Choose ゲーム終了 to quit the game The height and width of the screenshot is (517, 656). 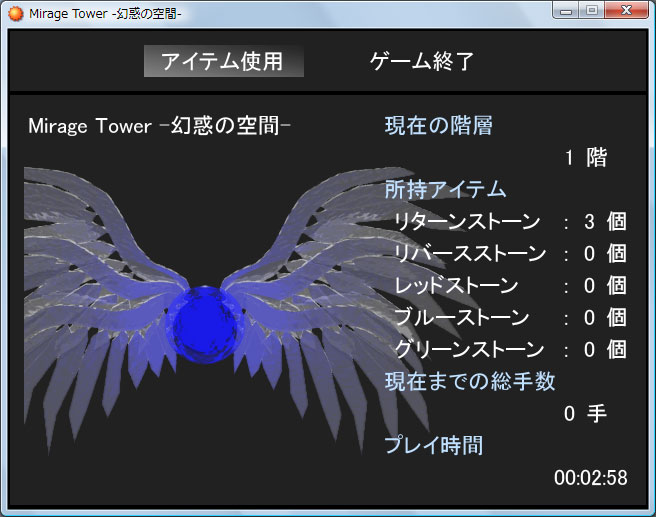tap(422, 61)
